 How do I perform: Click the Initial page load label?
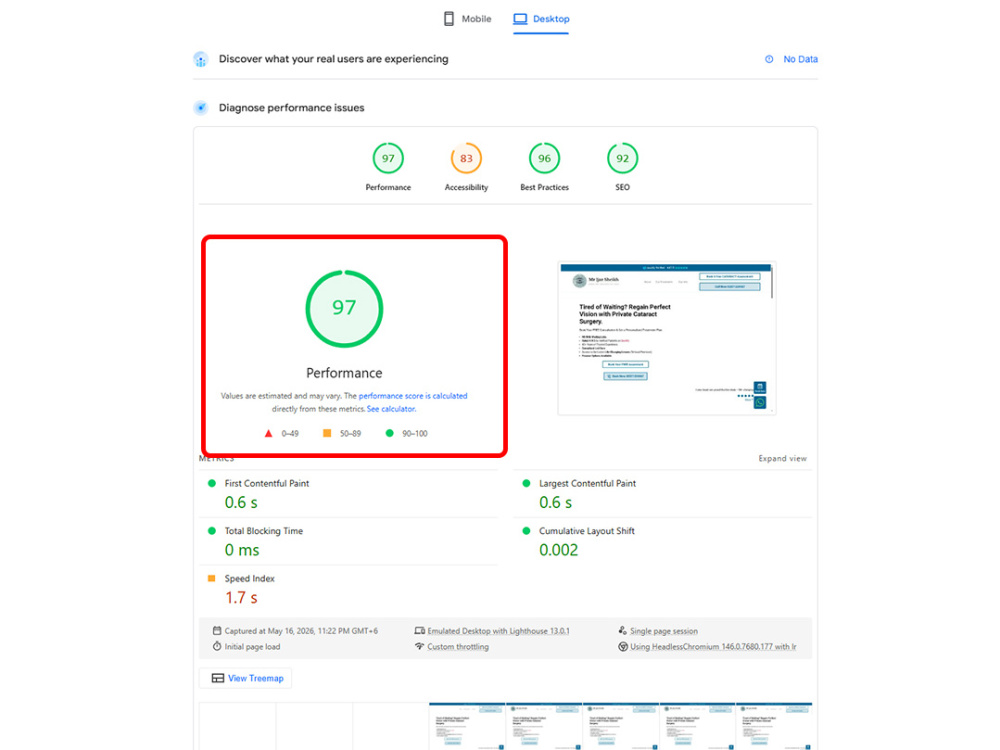252,647
